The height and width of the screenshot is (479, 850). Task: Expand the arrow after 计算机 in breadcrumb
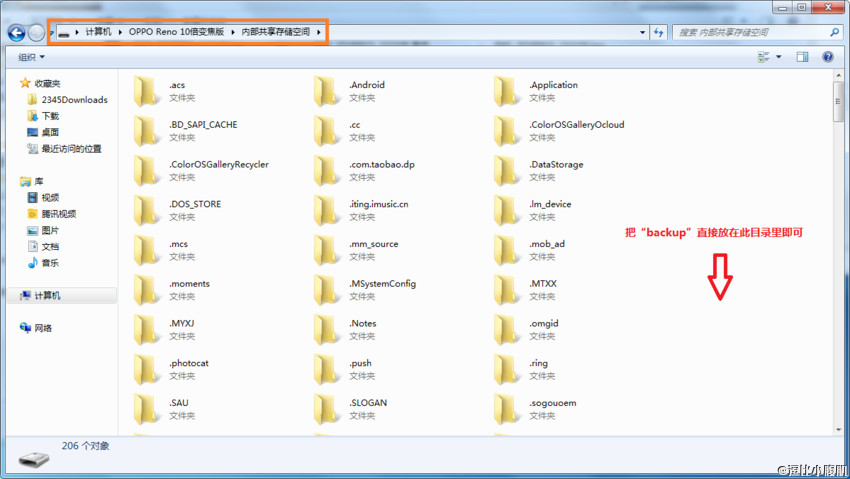coord(120,32)
